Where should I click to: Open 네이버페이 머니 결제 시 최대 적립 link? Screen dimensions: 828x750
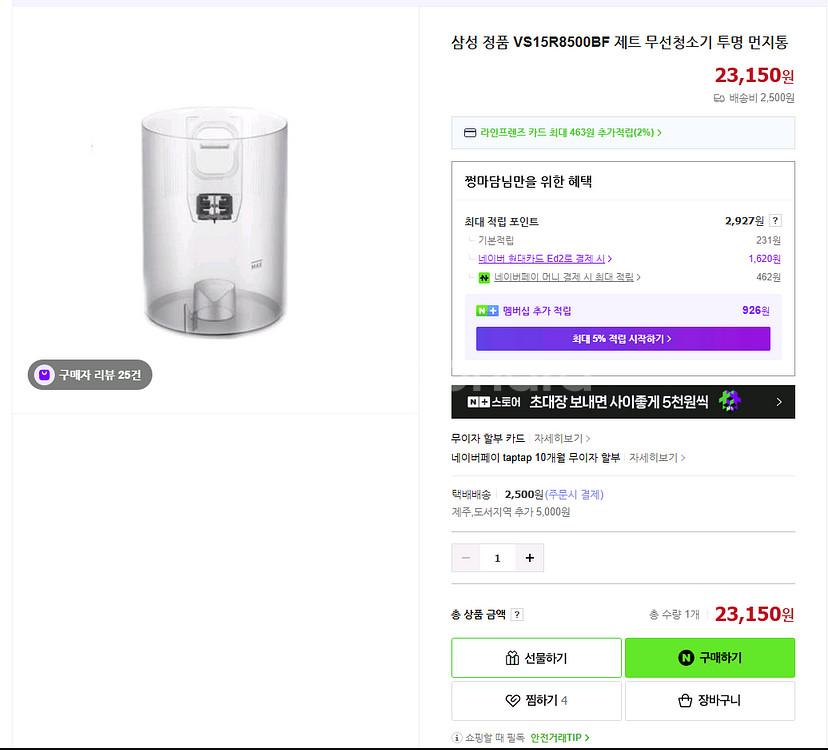coord(567,277)
